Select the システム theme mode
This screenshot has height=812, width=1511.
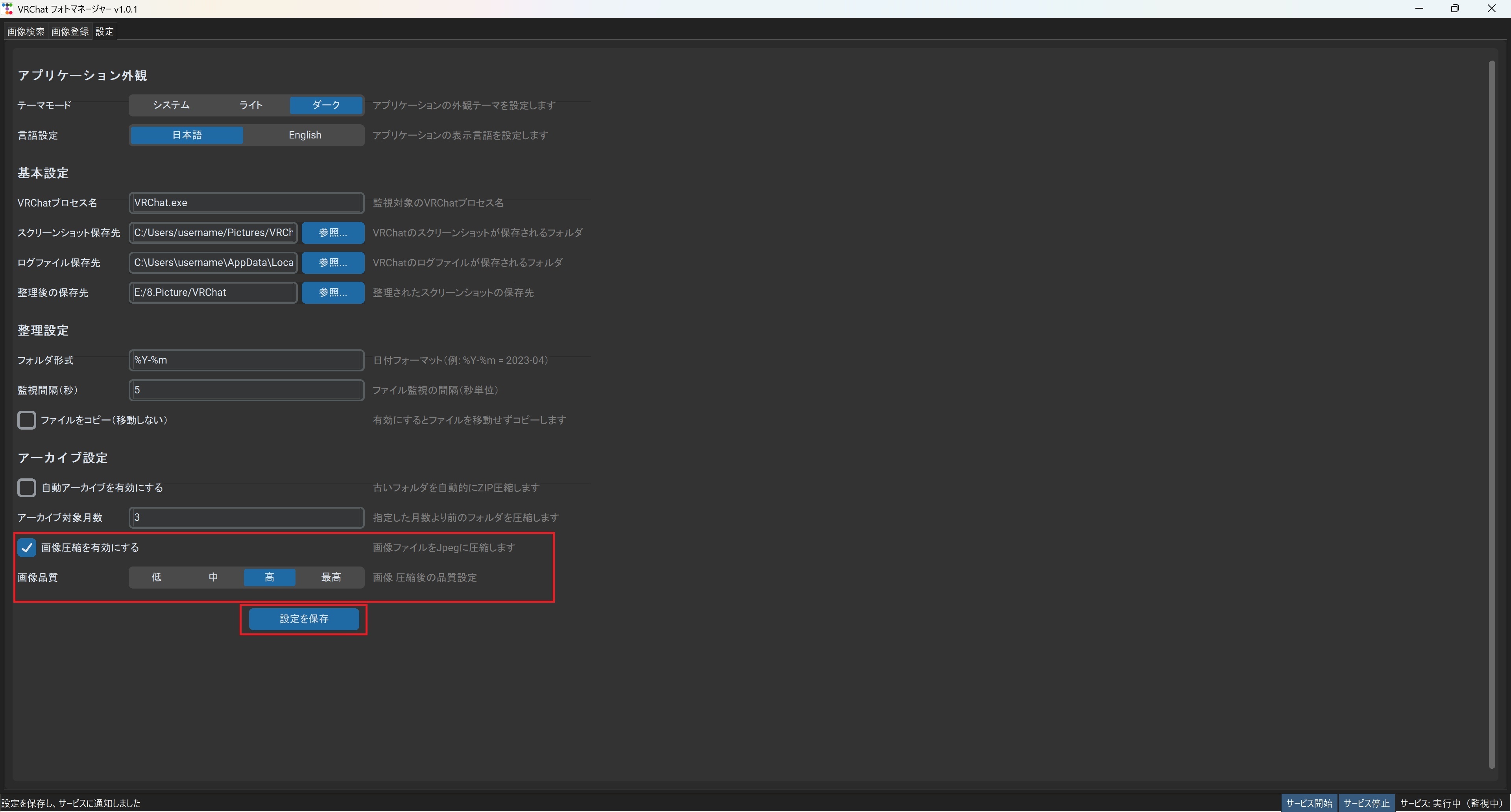coord(171,105)
